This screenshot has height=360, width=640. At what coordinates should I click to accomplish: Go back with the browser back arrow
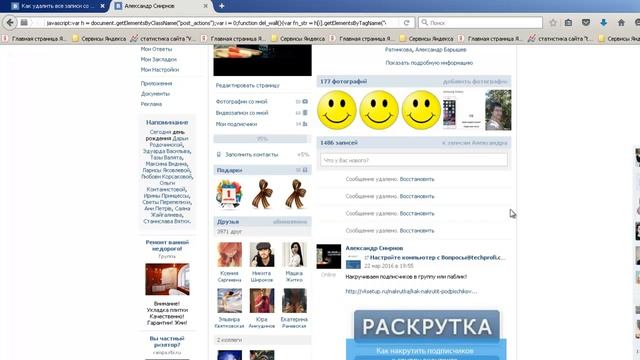[10, 22]
